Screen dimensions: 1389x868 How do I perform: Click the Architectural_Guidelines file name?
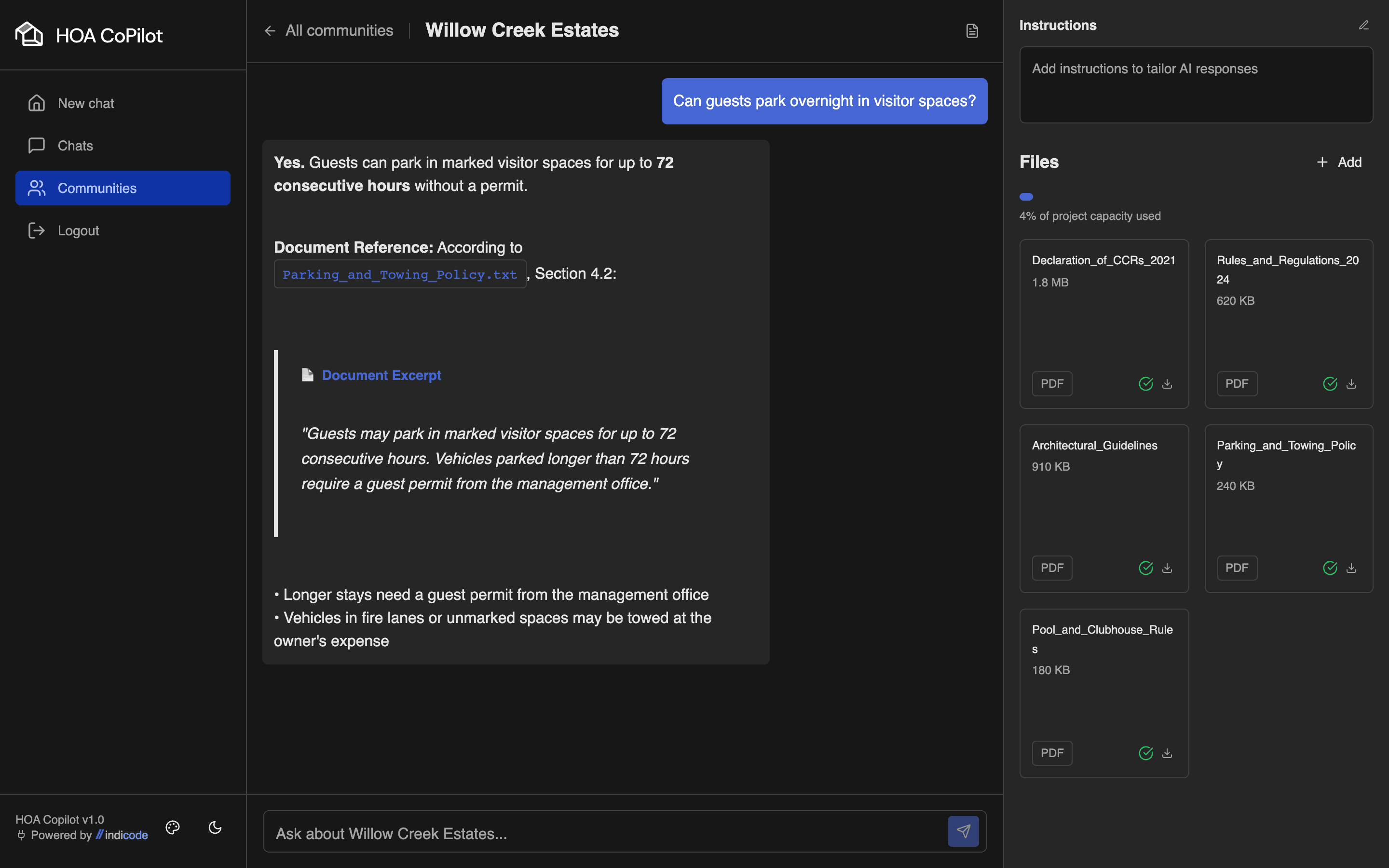pyautogui.click(x=1094, y=446)
